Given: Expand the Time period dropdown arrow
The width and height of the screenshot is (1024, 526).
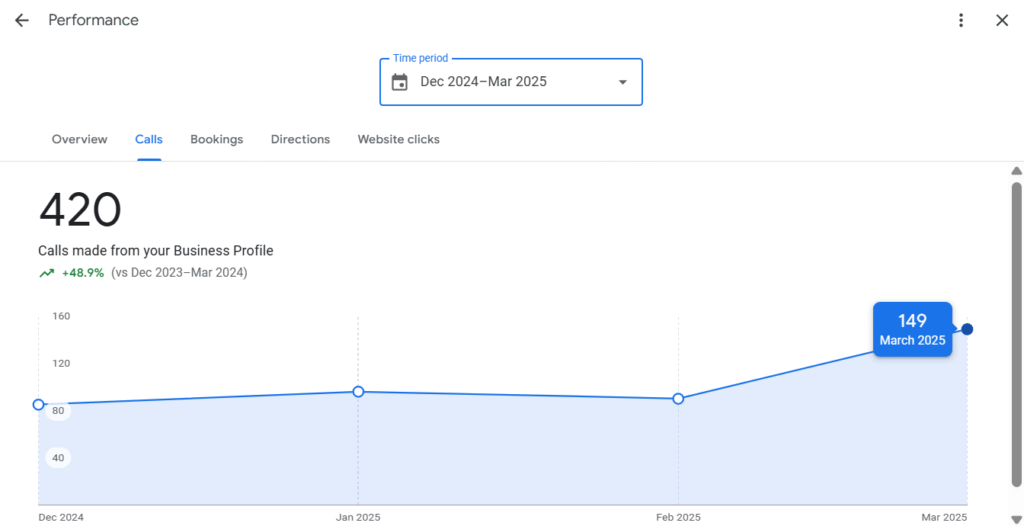Looking at the screenshot, I should tap(622, 82).
